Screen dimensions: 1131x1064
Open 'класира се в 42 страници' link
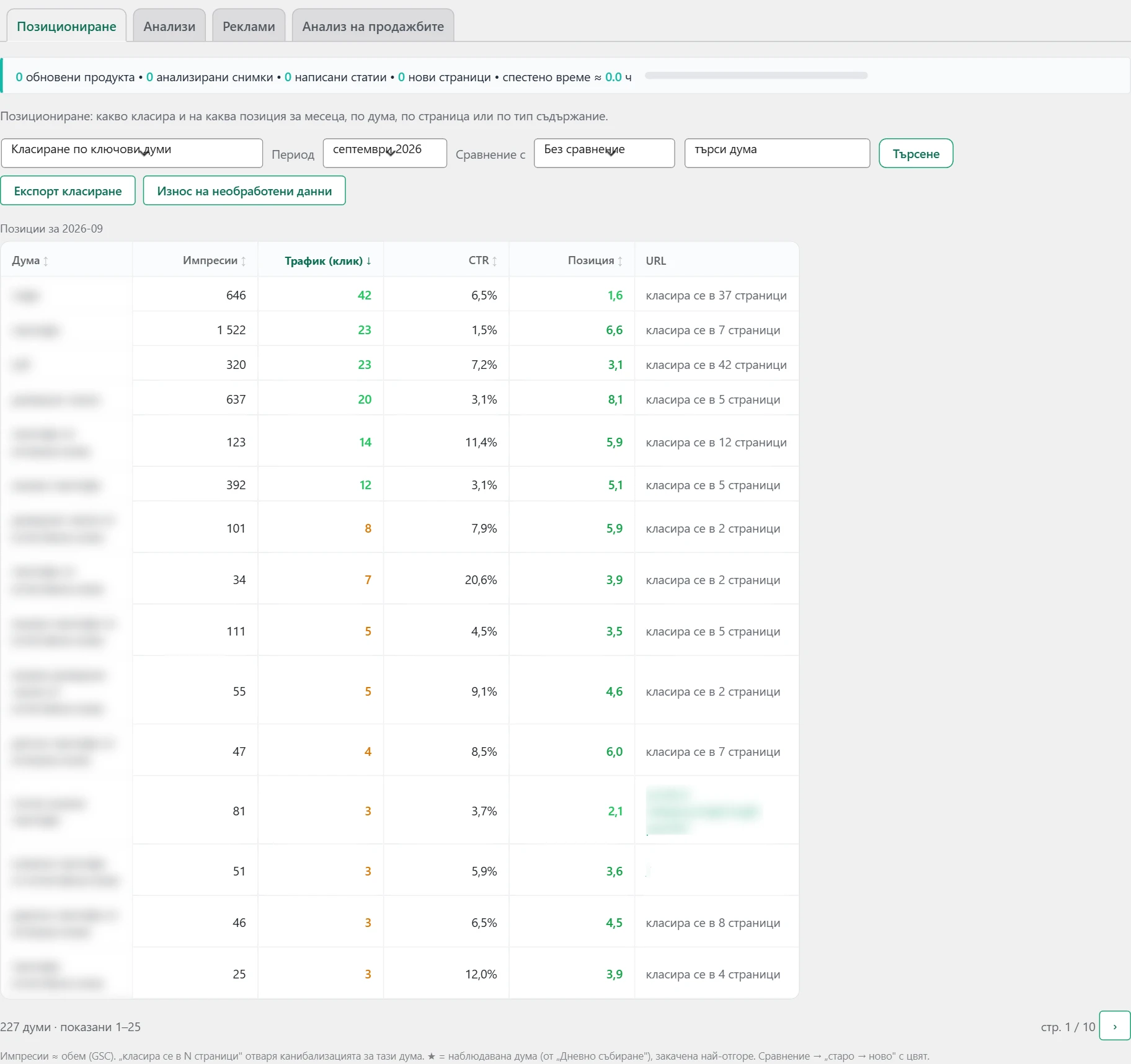coord(716,365)
